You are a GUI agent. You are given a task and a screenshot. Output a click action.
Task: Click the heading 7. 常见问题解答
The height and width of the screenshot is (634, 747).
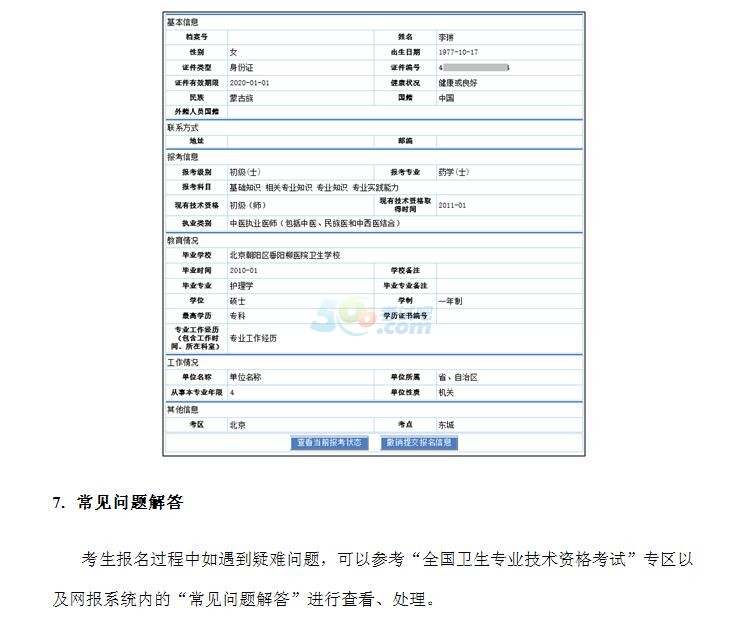point(118,503)
